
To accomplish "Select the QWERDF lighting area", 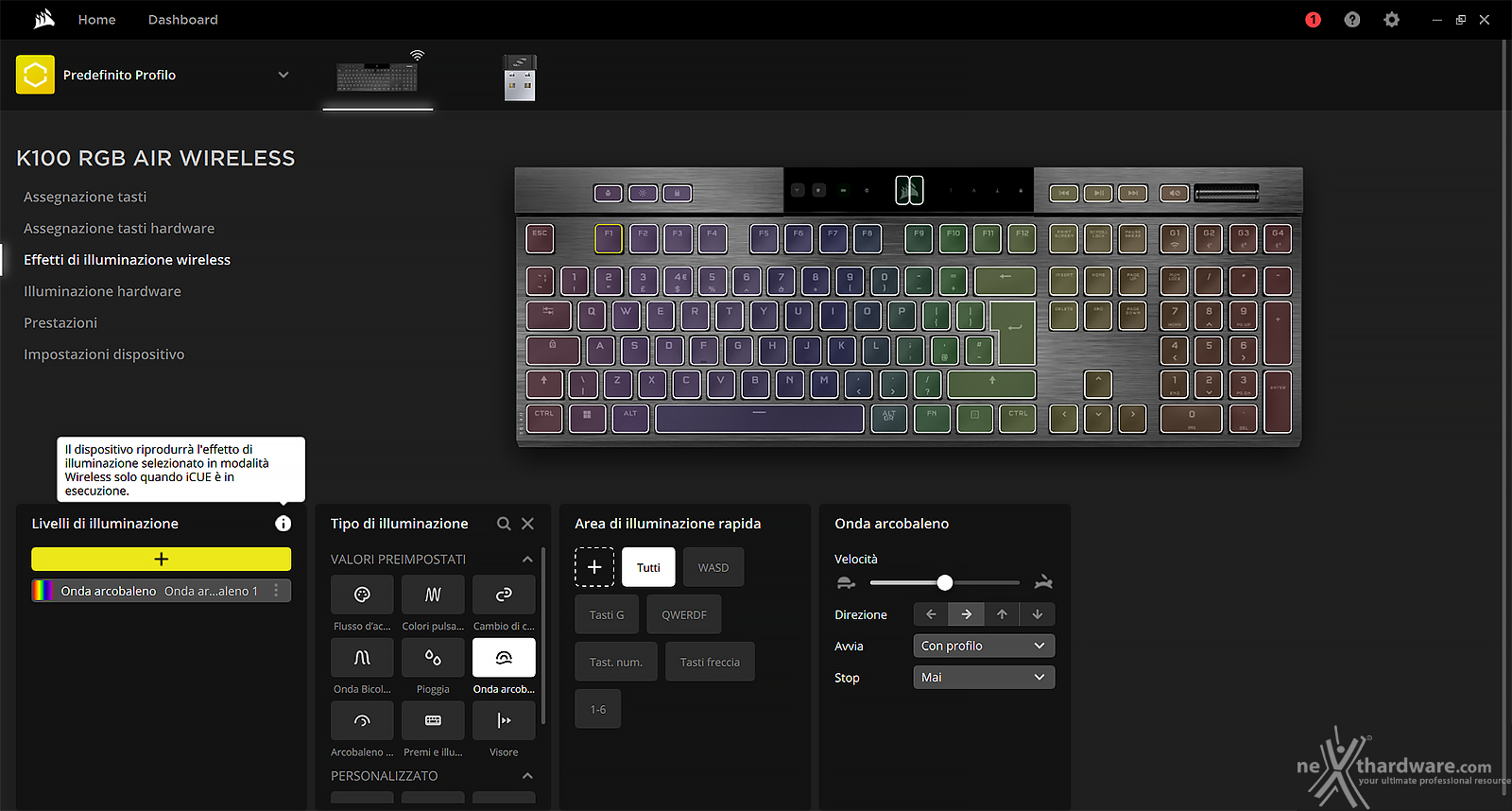I will 684,614.
